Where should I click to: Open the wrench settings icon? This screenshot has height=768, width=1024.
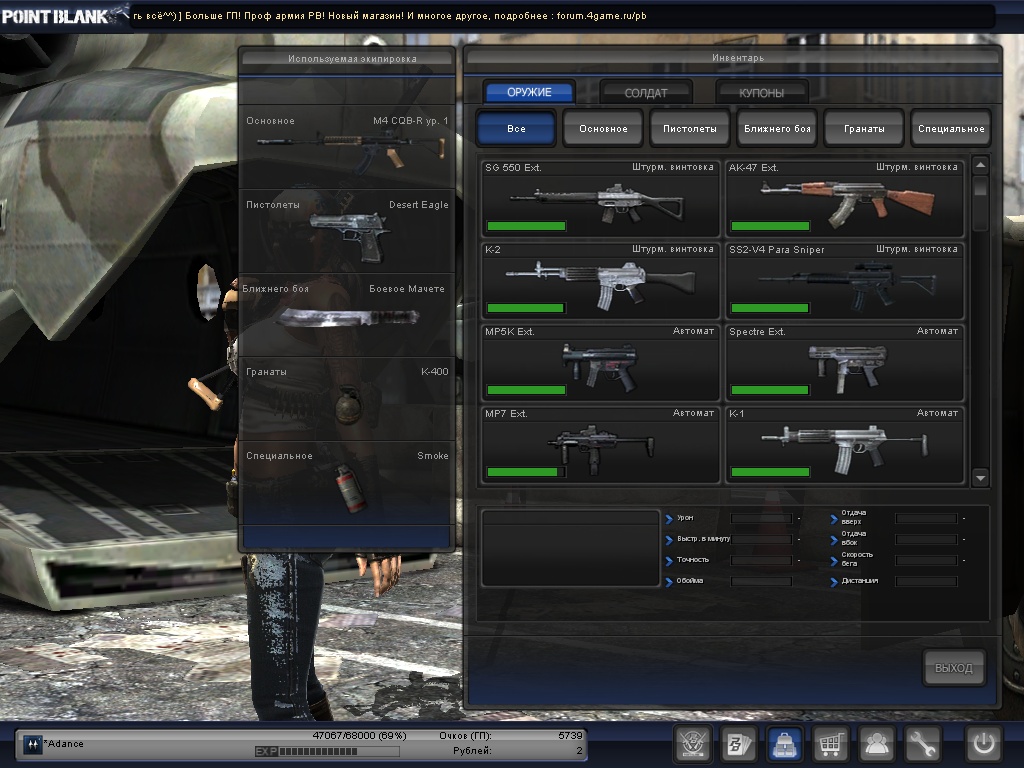pyautogui.click(x=921, y=743)
